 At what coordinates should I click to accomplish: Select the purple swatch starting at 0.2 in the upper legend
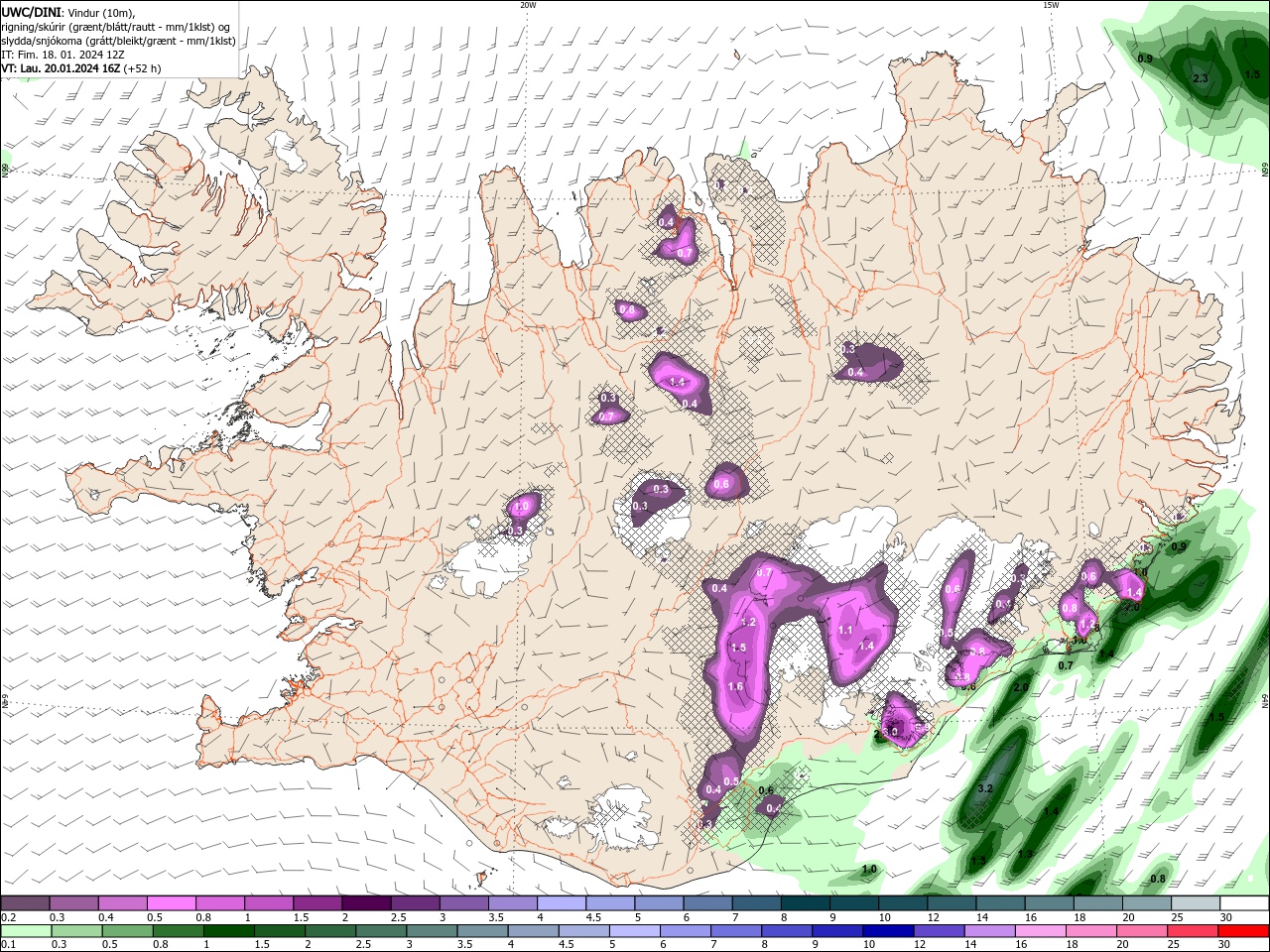[25, 903]
